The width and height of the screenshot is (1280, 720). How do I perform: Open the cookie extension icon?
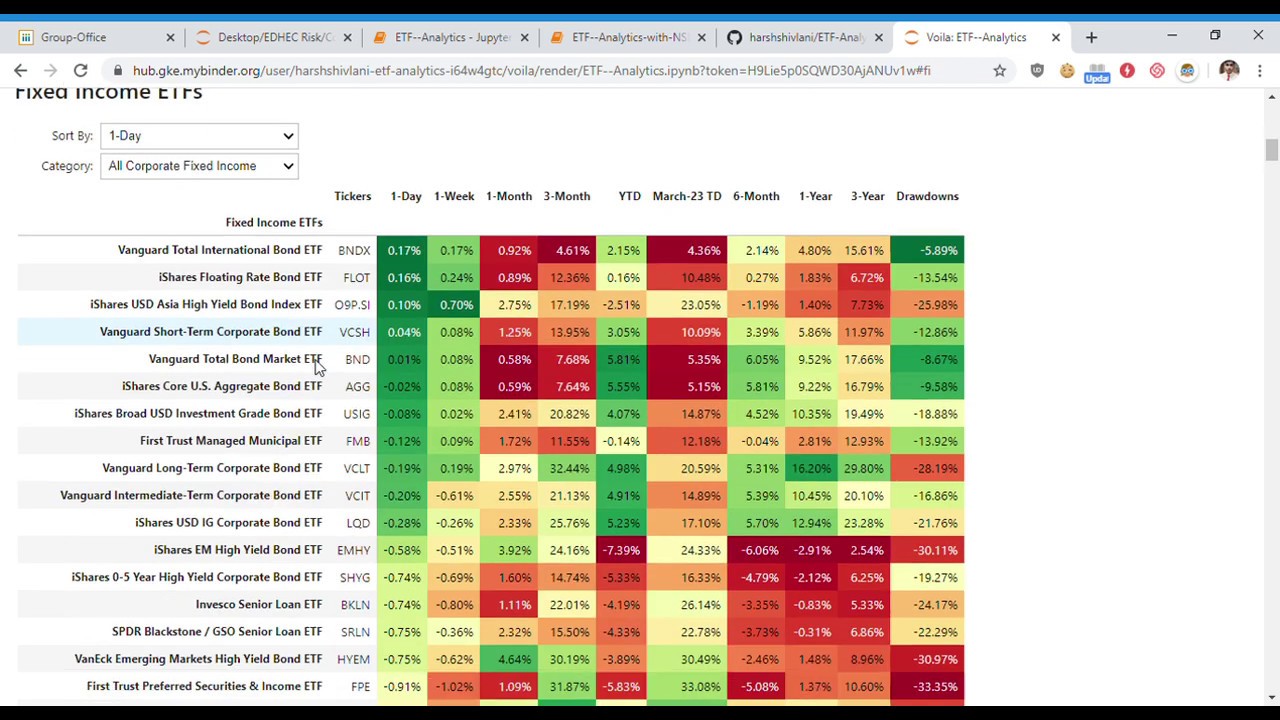coord(1067,70)
